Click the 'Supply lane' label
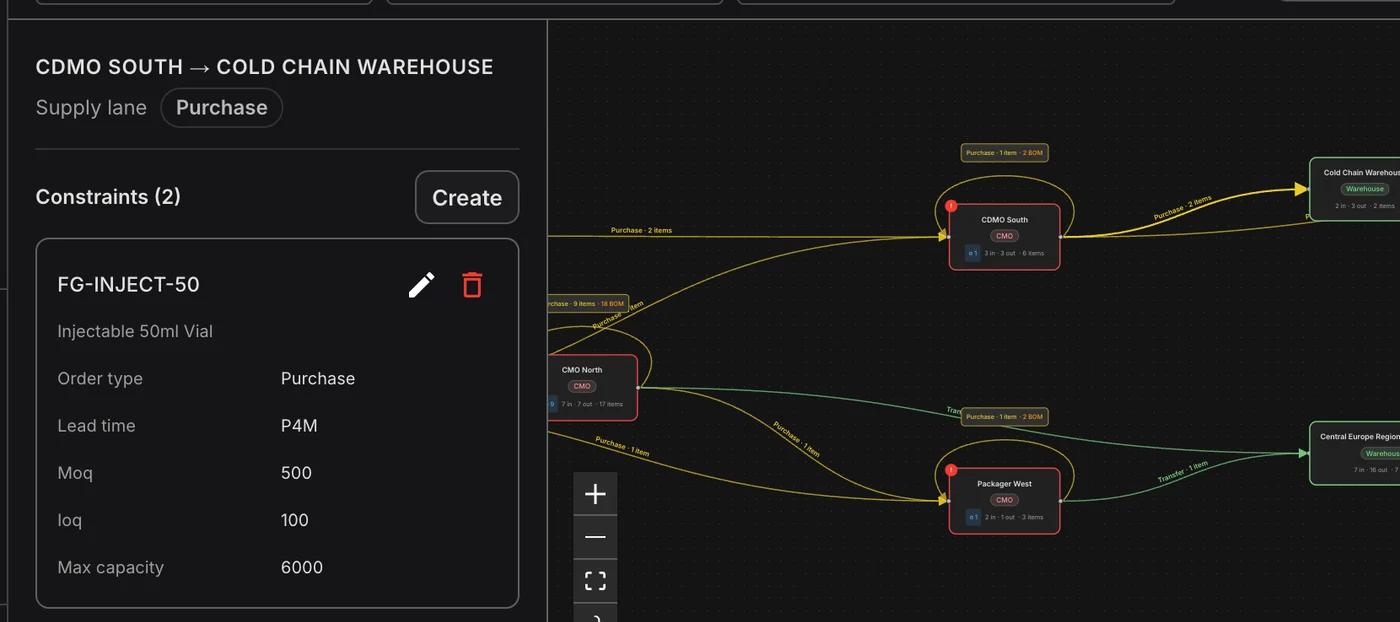The image size is (1400, 622). pyautogui.click(x=91, y=108)
